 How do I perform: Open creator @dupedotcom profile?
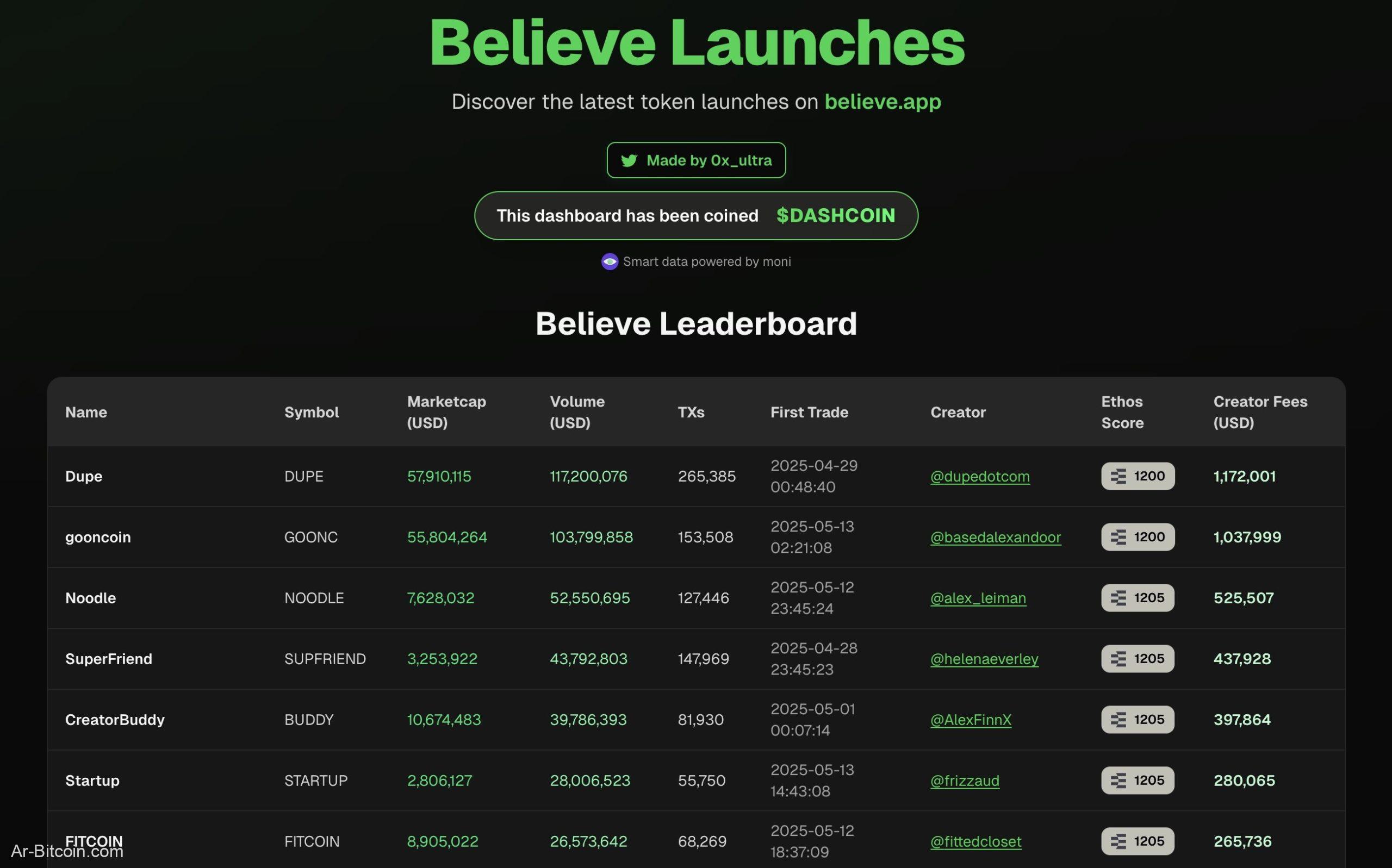[980, 477]
